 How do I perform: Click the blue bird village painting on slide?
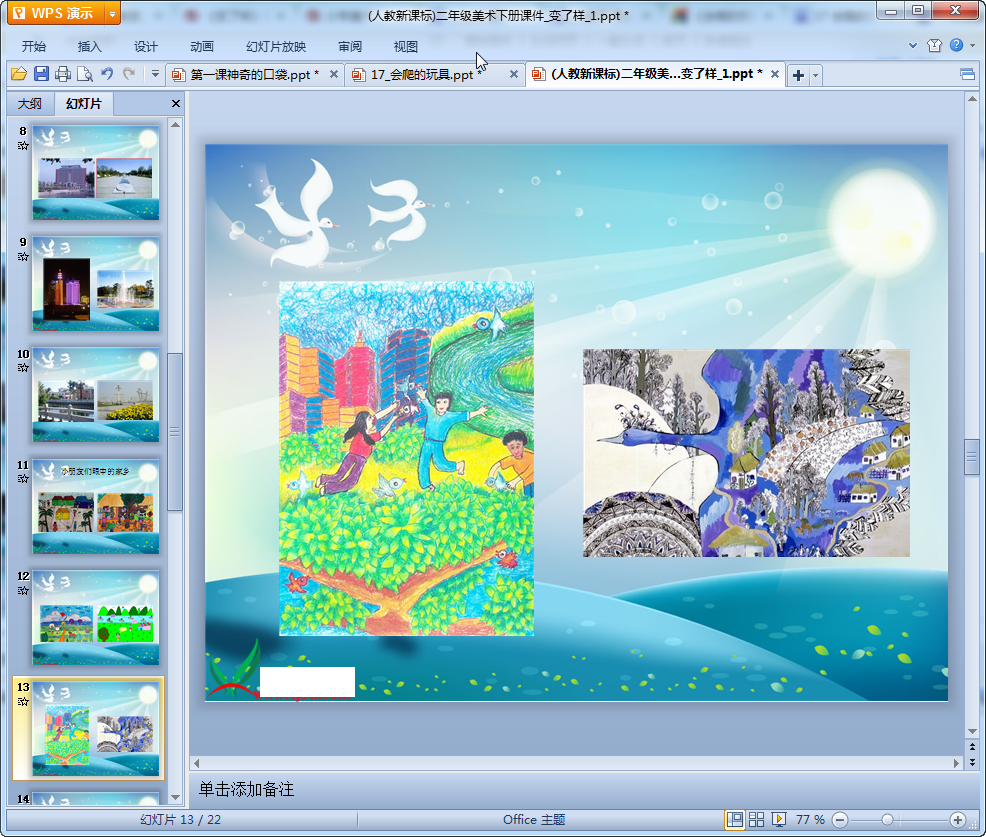(746, 453)
